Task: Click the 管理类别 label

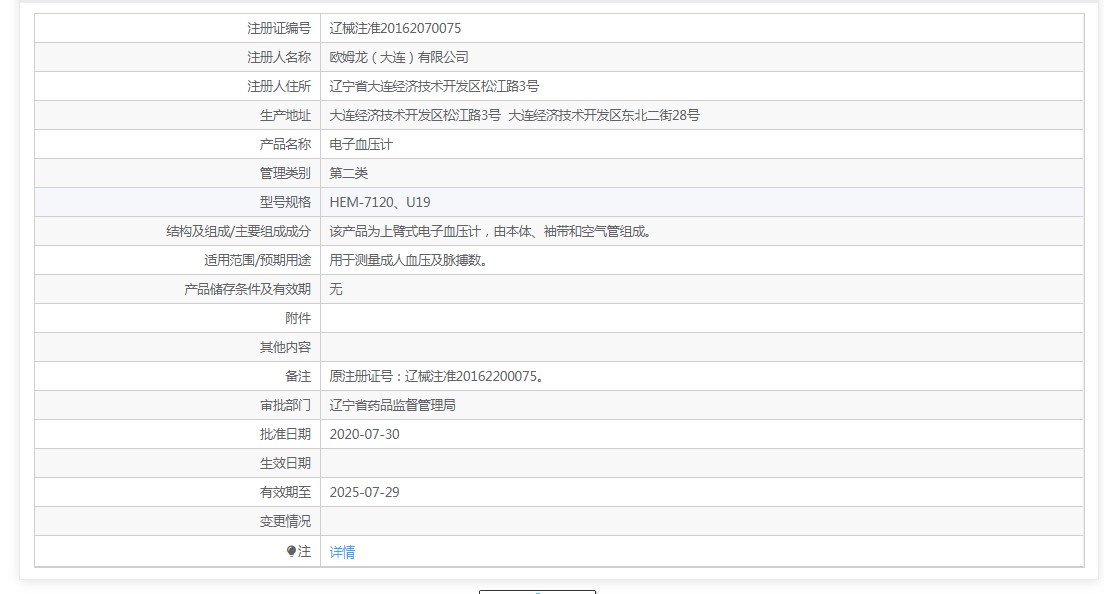Action: coord(285,173)
